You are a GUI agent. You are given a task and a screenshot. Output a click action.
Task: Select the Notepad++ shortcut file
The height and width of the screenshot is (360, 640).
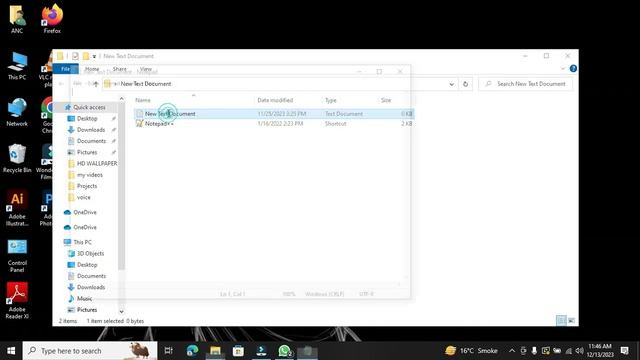point(273,124)
